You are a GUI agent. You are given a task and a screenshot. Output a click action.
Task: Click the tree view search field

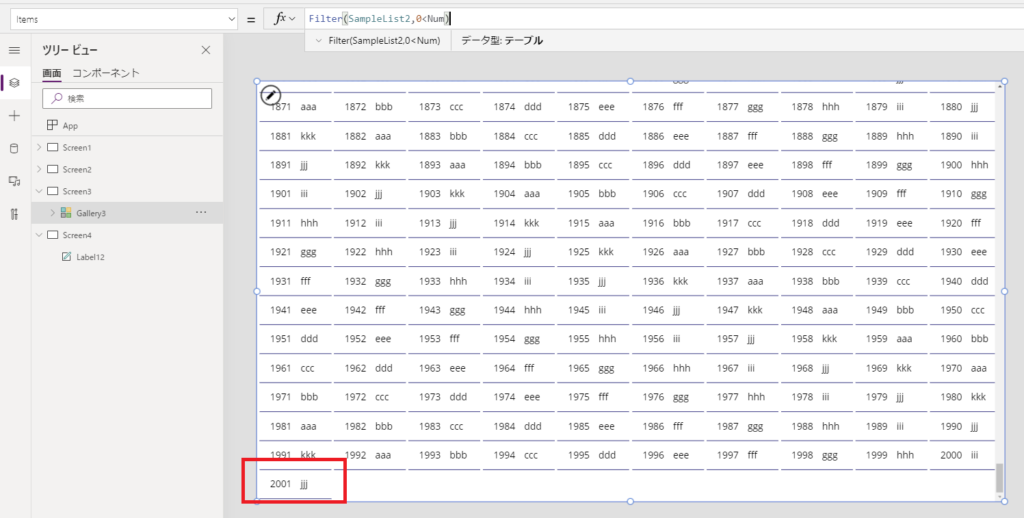click(127, 98)
